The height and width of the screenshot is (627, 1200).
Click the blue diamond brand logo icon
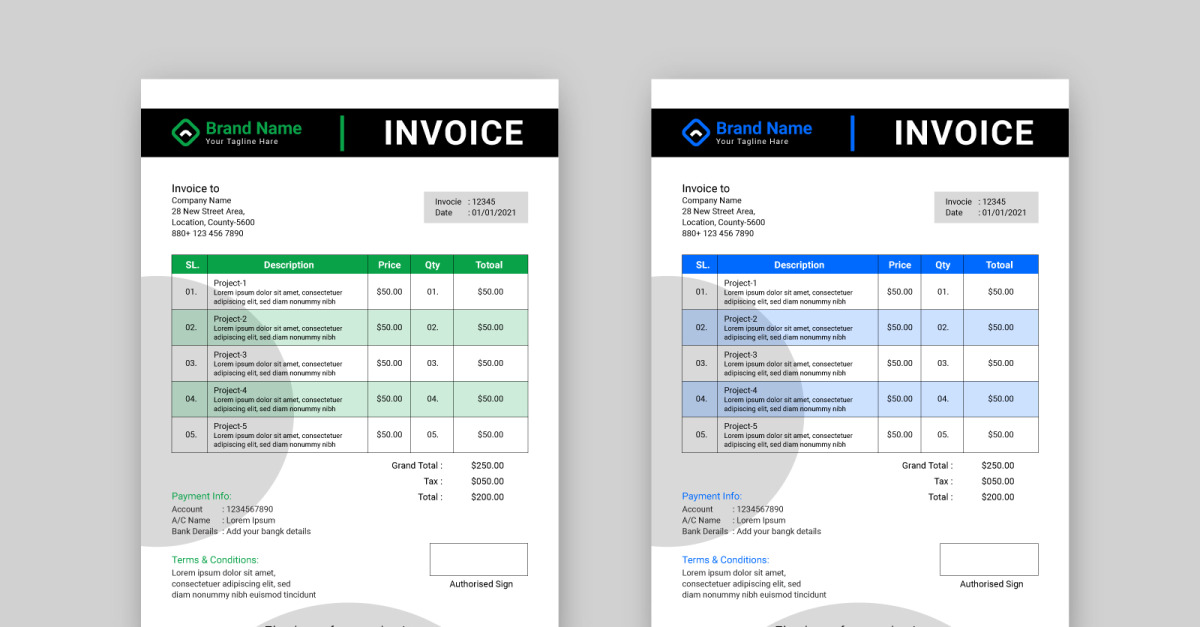pyautogui.click(x=695, y=132)
